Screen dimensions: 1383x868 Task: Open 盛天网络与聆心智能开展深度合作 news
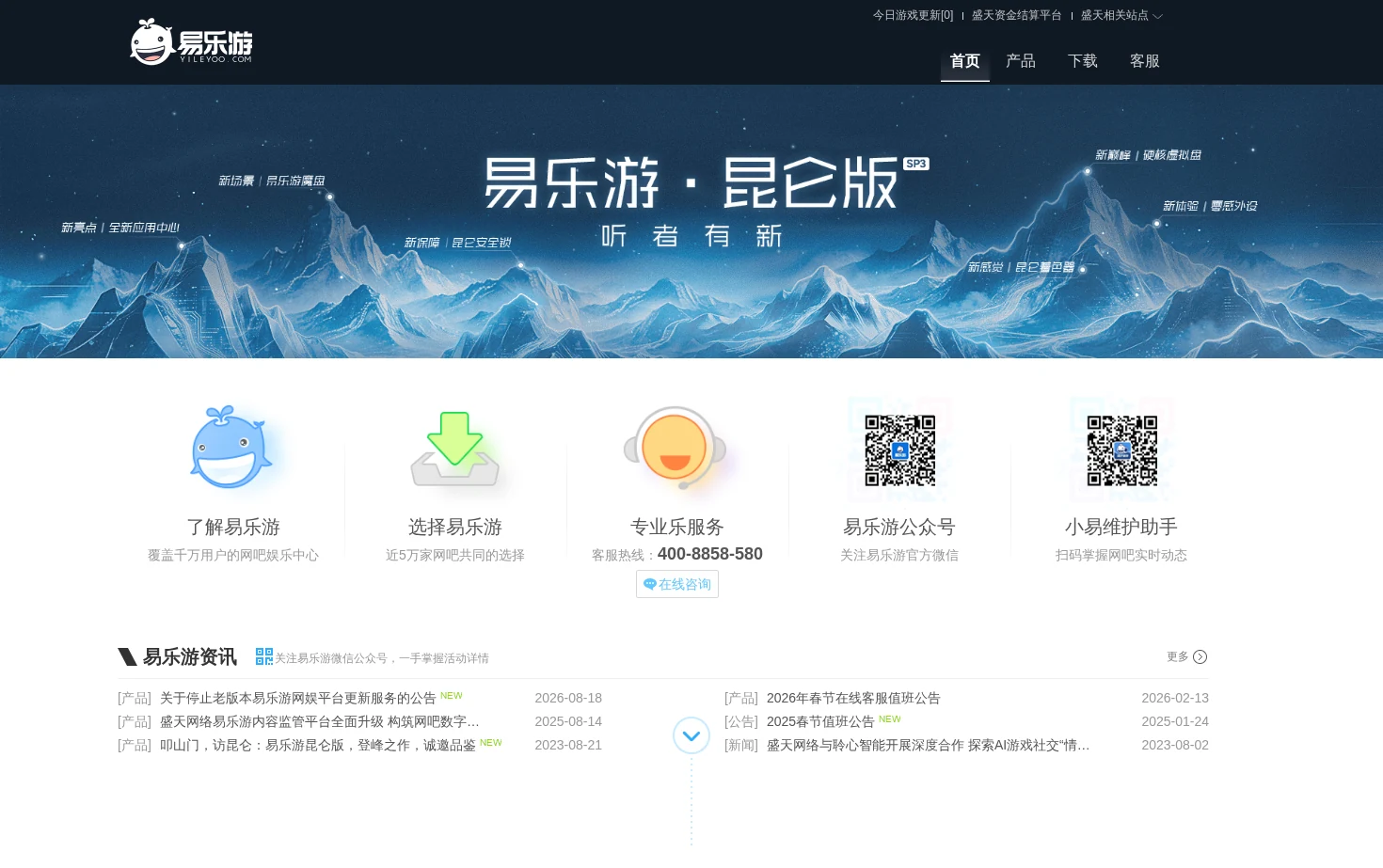coord(928,745)
